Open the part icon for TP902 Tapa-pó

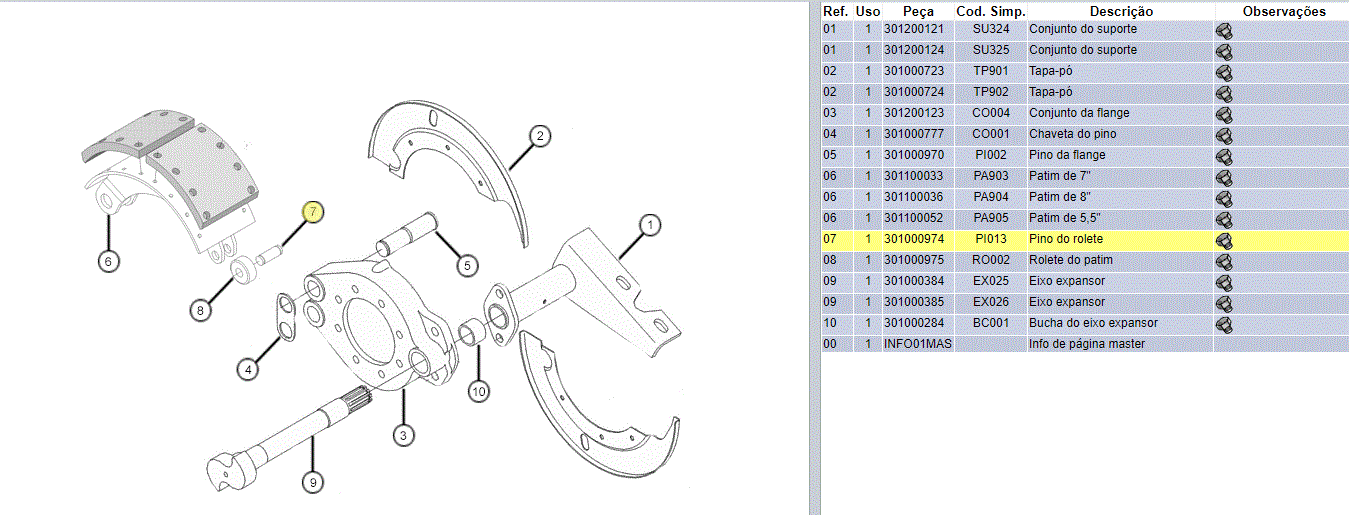coord(1223,93)
